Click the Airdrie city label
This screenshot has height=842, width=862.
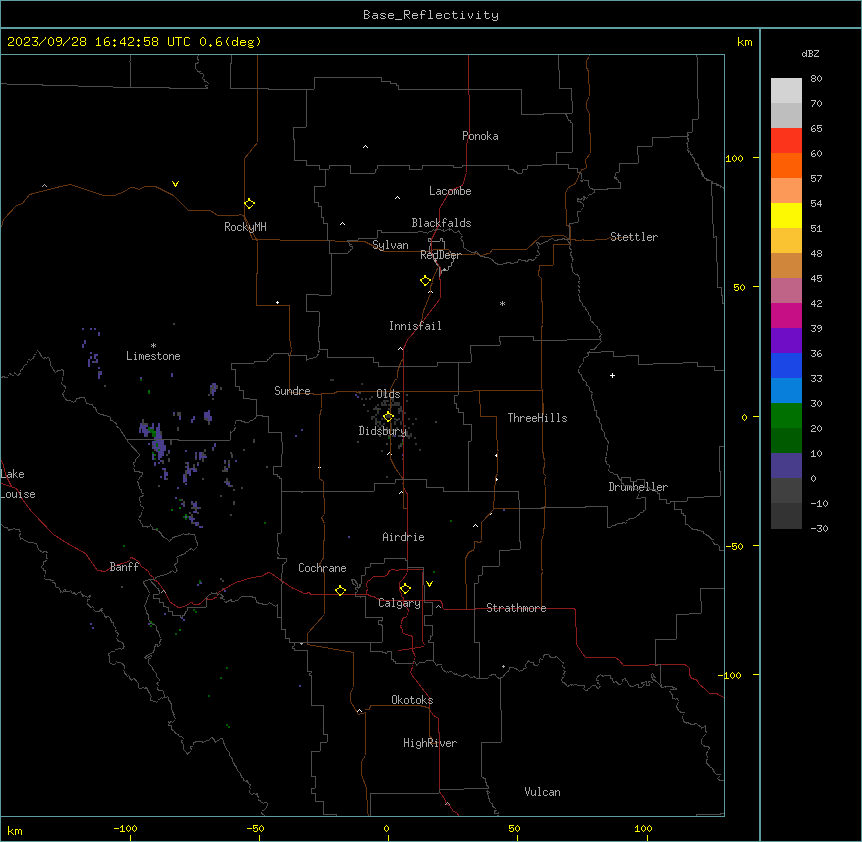point(403,537)
